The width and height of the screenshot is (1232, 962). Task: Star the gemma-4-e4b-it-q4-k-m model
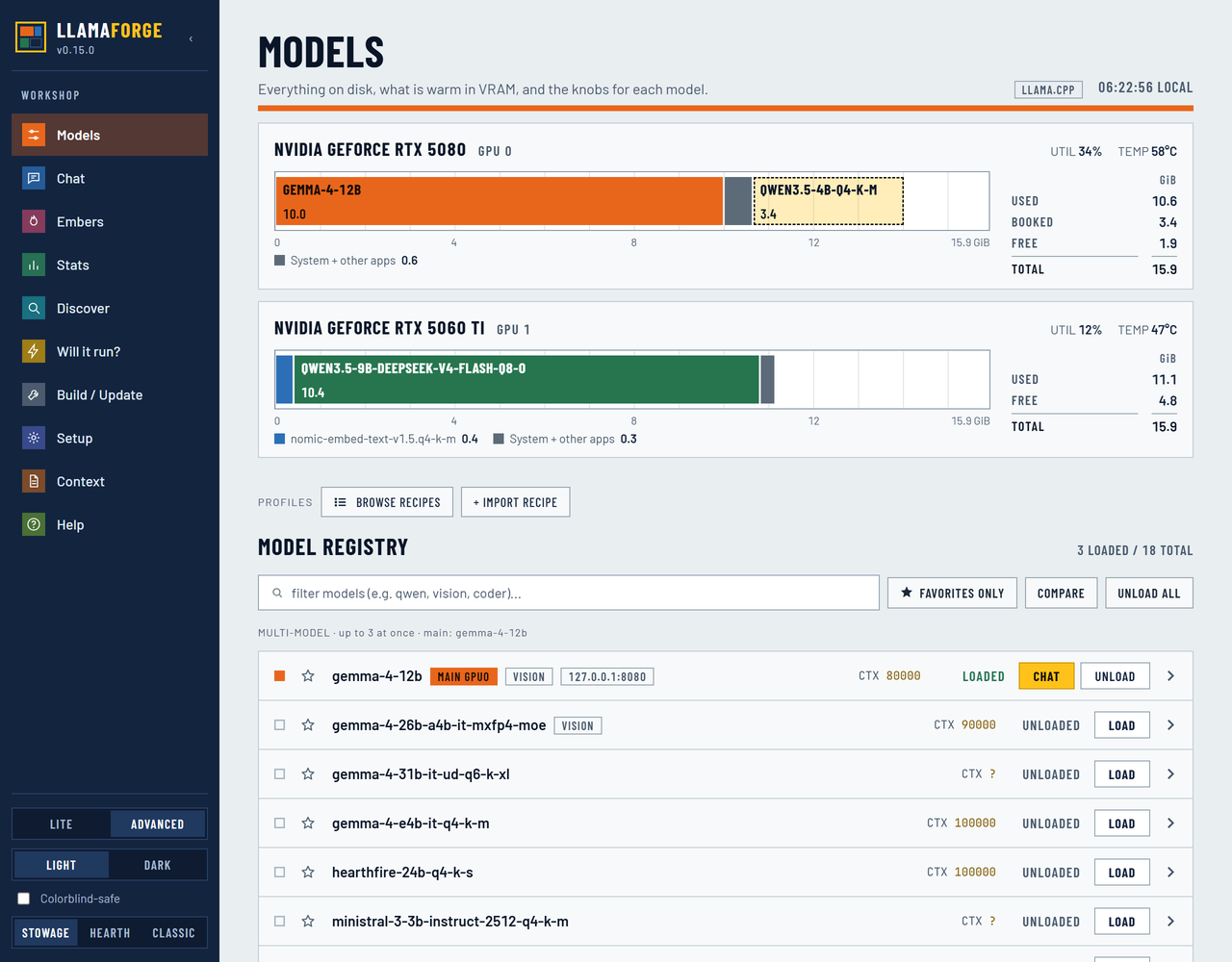pyautogui.click(x=308, y=823)
